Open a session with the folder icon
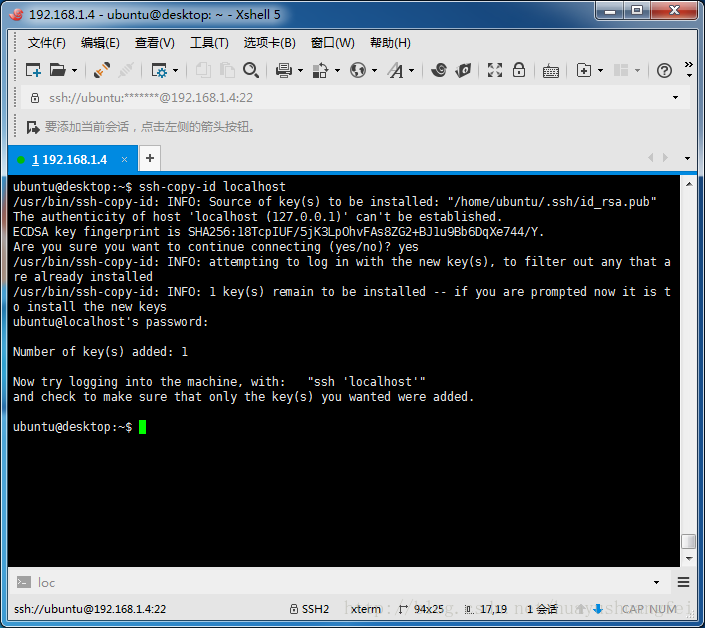Screen dimensions: 705x628 pyautogui.click(x=58, y=70)
